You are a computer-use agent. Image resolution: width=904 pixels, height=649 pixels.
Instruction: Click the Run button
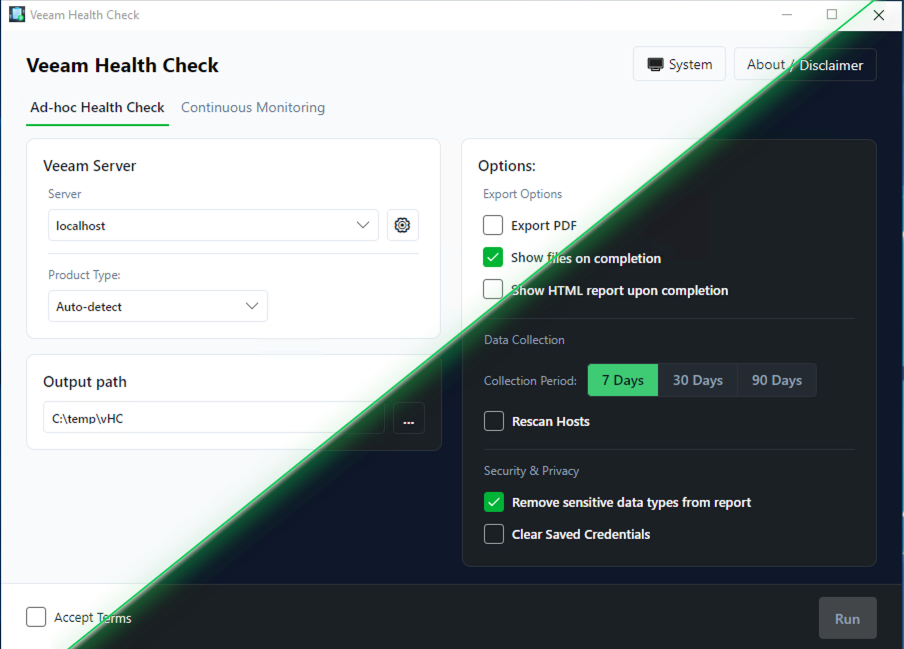click(848, 618)
